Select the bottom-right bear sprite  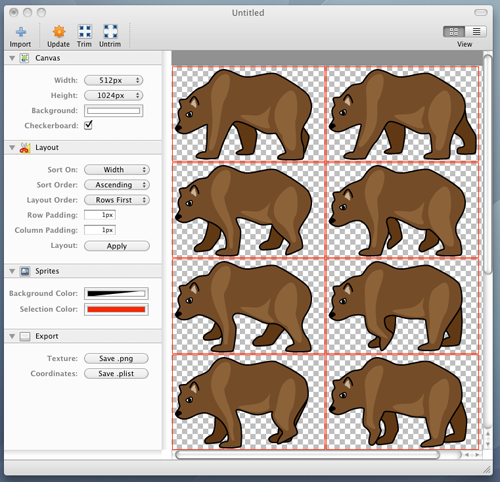pyautogui.click(x=402, y=402)
